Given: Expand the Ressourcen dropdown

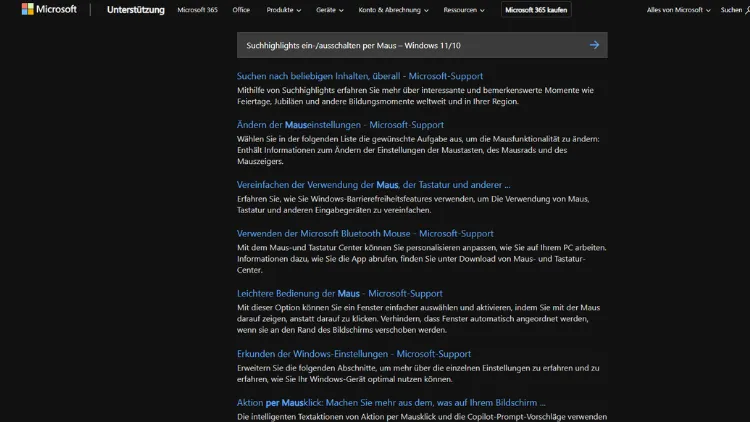Looking at the screenshot, I should click(463, 10).
